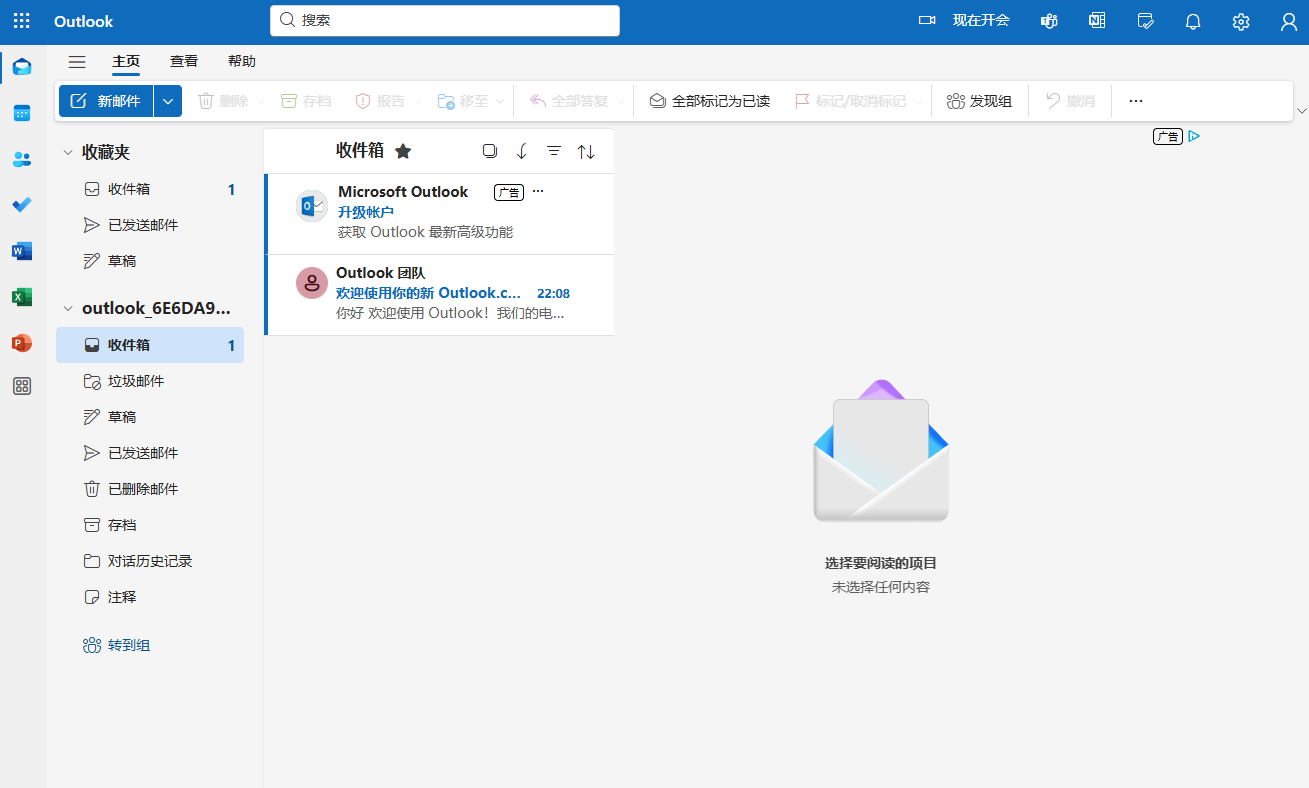Switch to the 帮助 tab
The width and height of the screenshot is (1309, 788).
click(x=242, y=62)
